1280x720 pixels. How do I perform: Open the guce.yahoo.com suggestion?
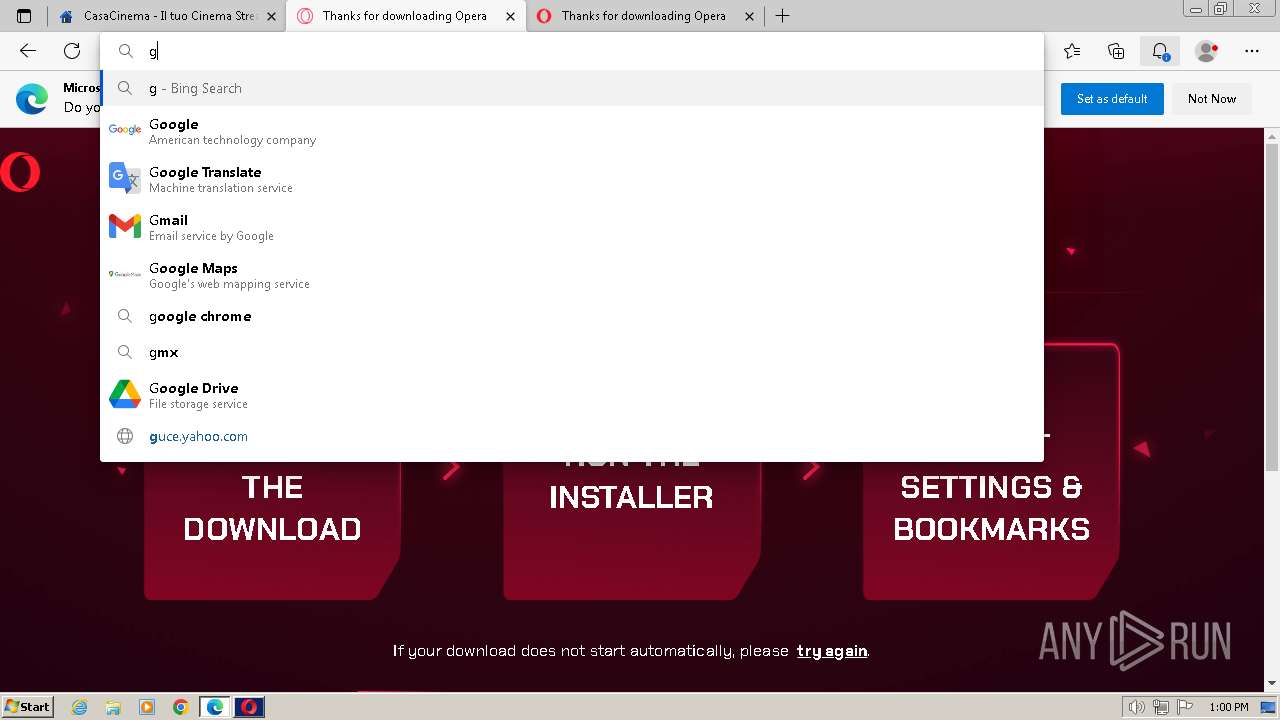pyautogui.click(x=572, y=436)
